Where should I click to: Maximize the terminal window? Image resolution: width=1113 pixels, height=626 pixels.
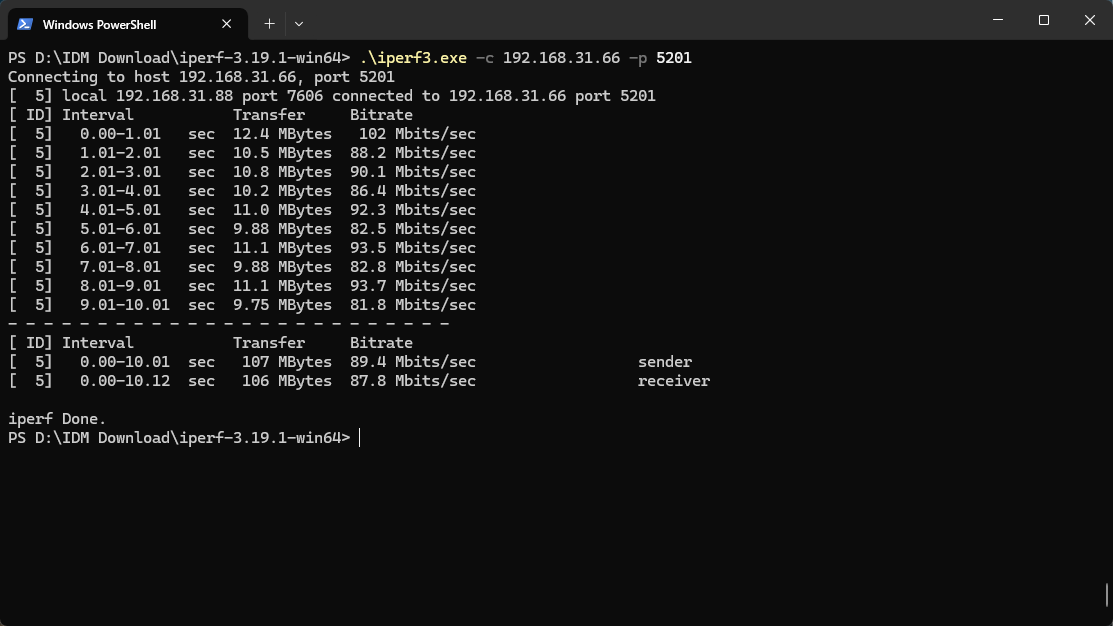(1043, 20)
